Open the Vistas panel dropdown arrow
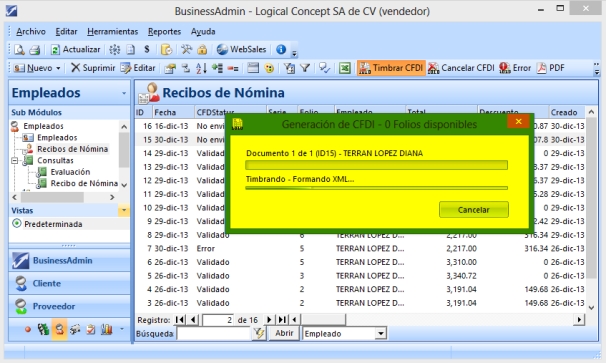The image size is (606, 363). click(x=124, y=211)
